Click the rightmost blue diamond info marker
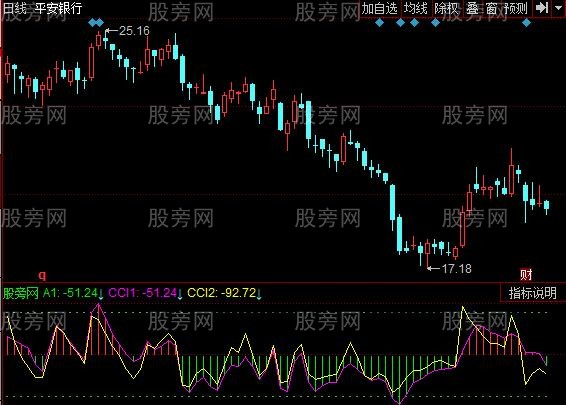The image size is (566, 405). [527, 23]
